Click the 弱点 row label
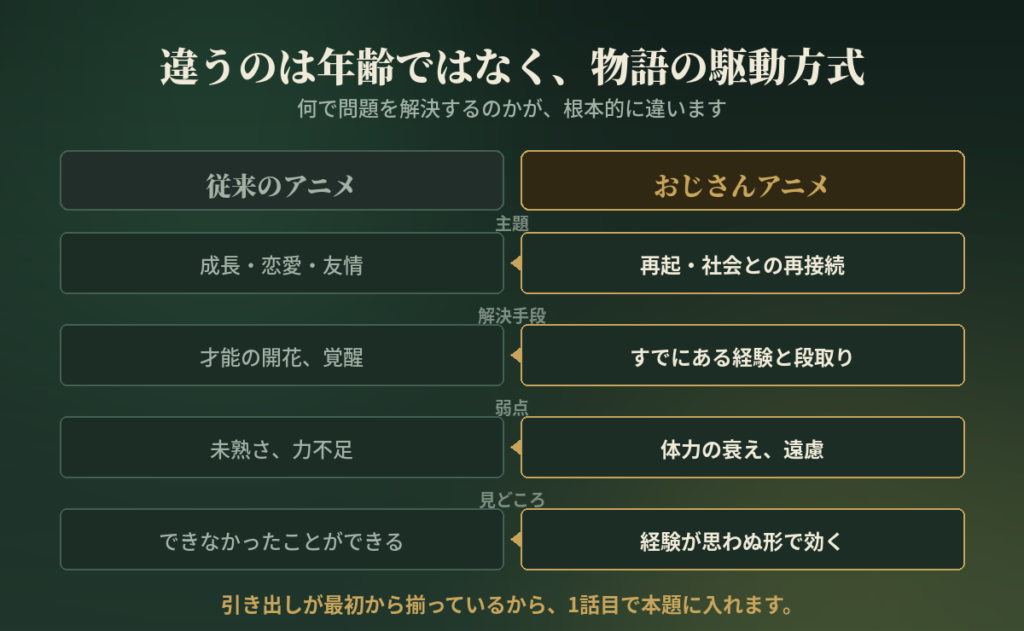 click(x=512, y=408)
